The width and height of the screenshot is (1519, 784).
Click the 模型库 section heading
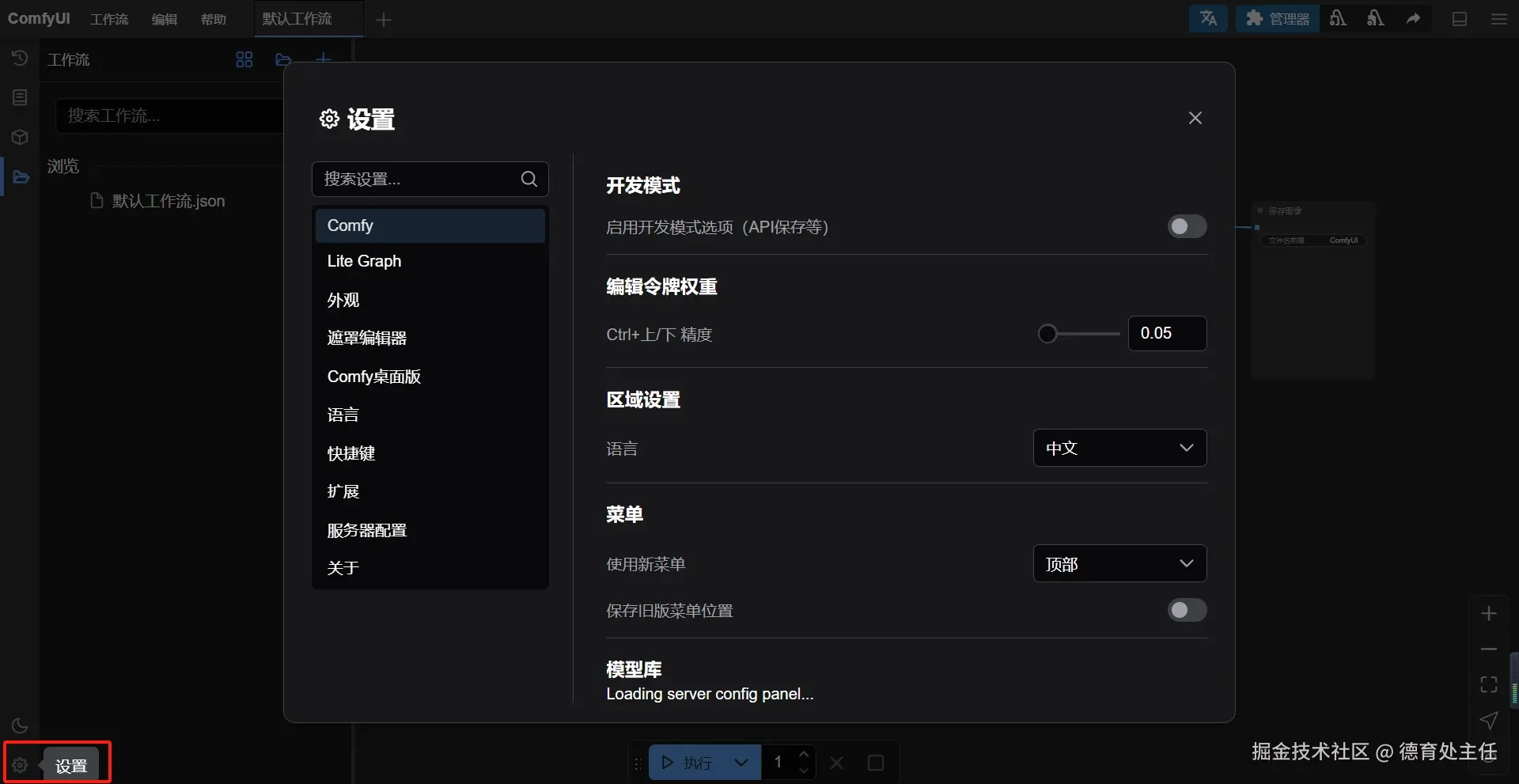click(x=634, y=669)
